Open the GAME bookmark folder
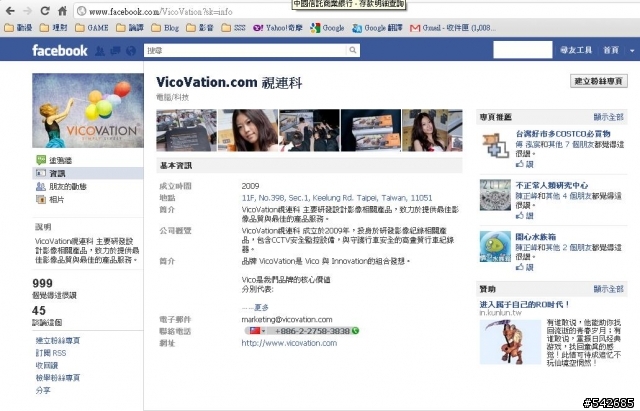Screen dimensions: 640x411 pyautogui.click(x=92, y=28)
